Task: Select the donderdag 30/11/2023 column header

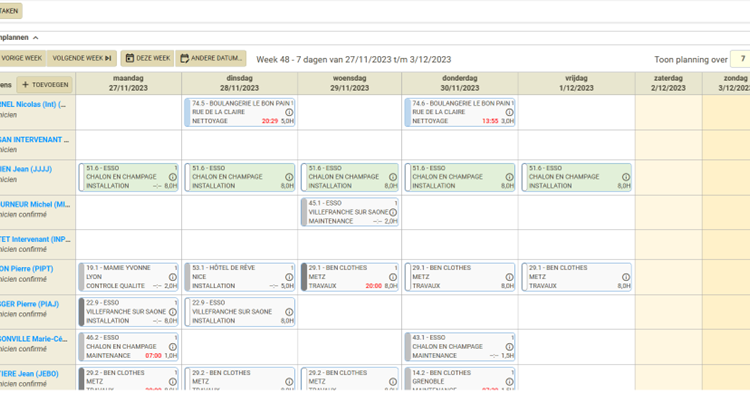Action: [460, 83]
